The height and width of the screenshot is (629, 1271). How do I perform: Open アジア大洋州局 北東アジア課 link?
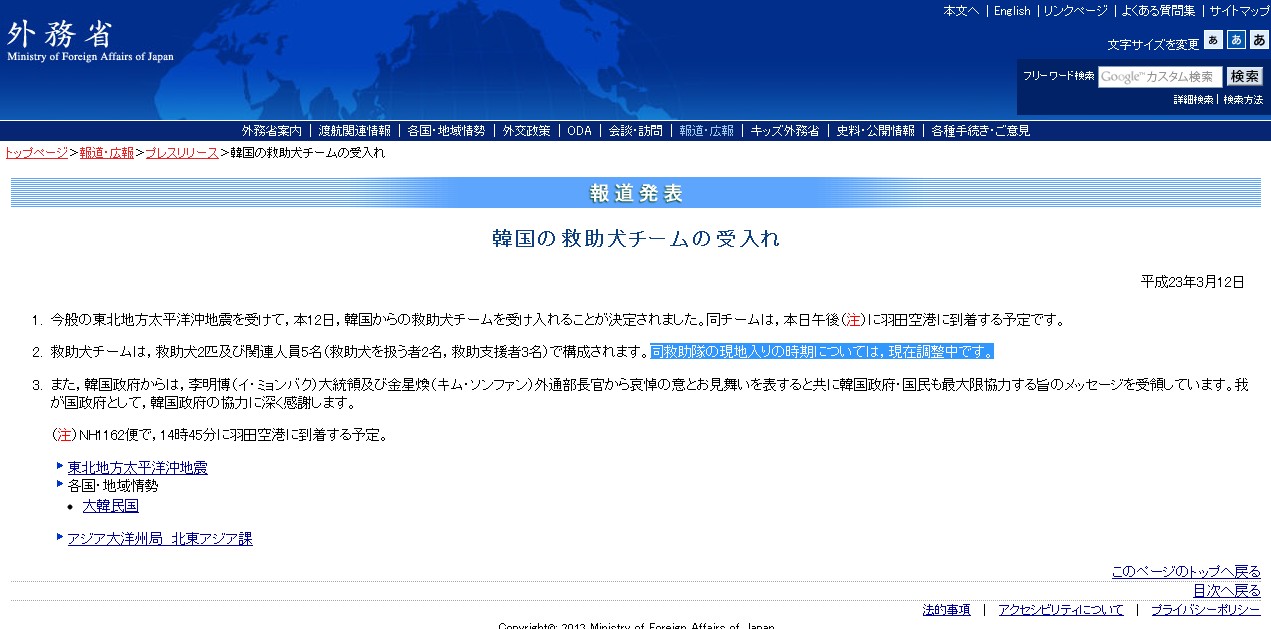tap(160, 539)
